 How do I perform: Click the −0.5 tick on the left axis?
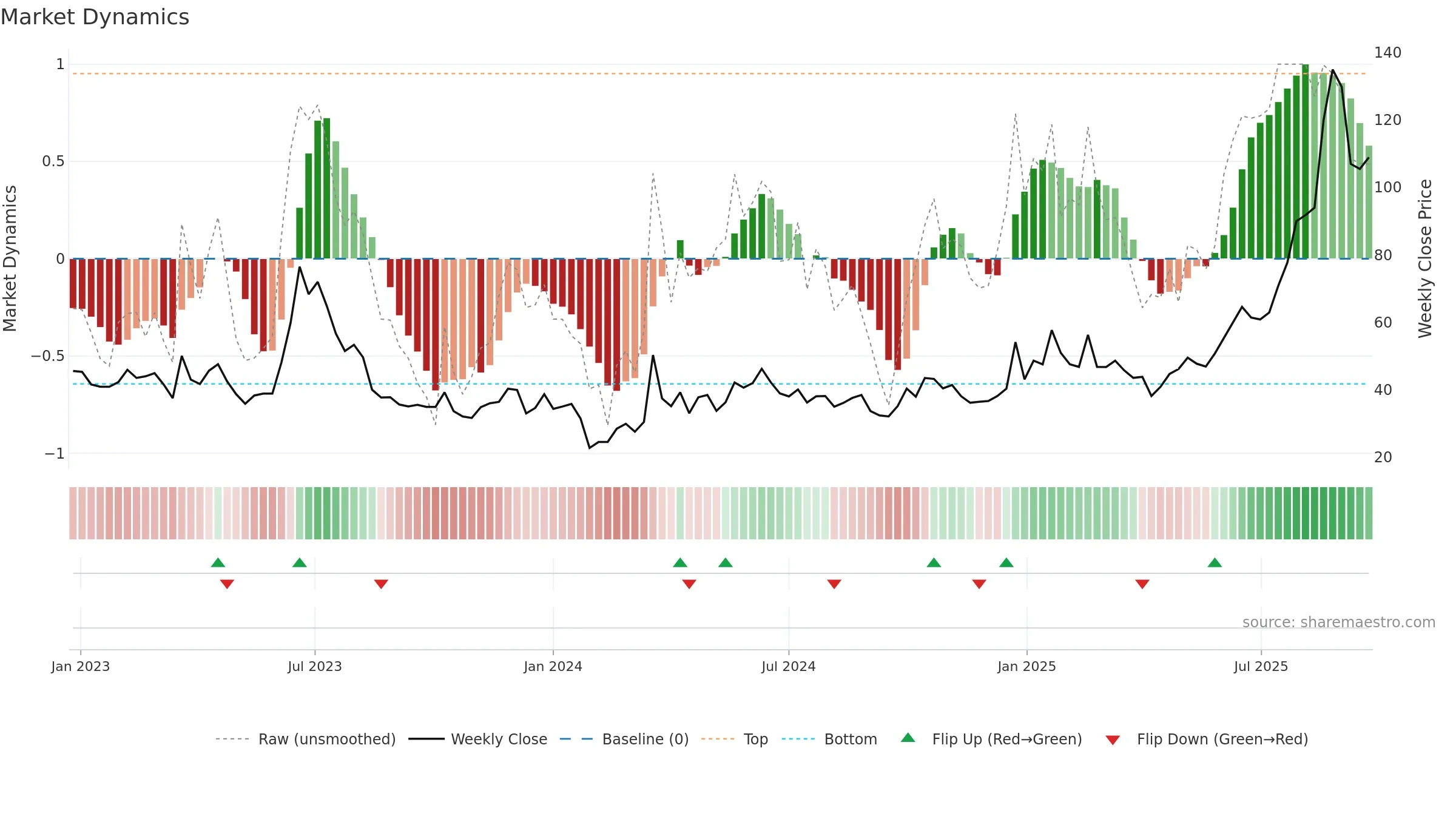48,356
